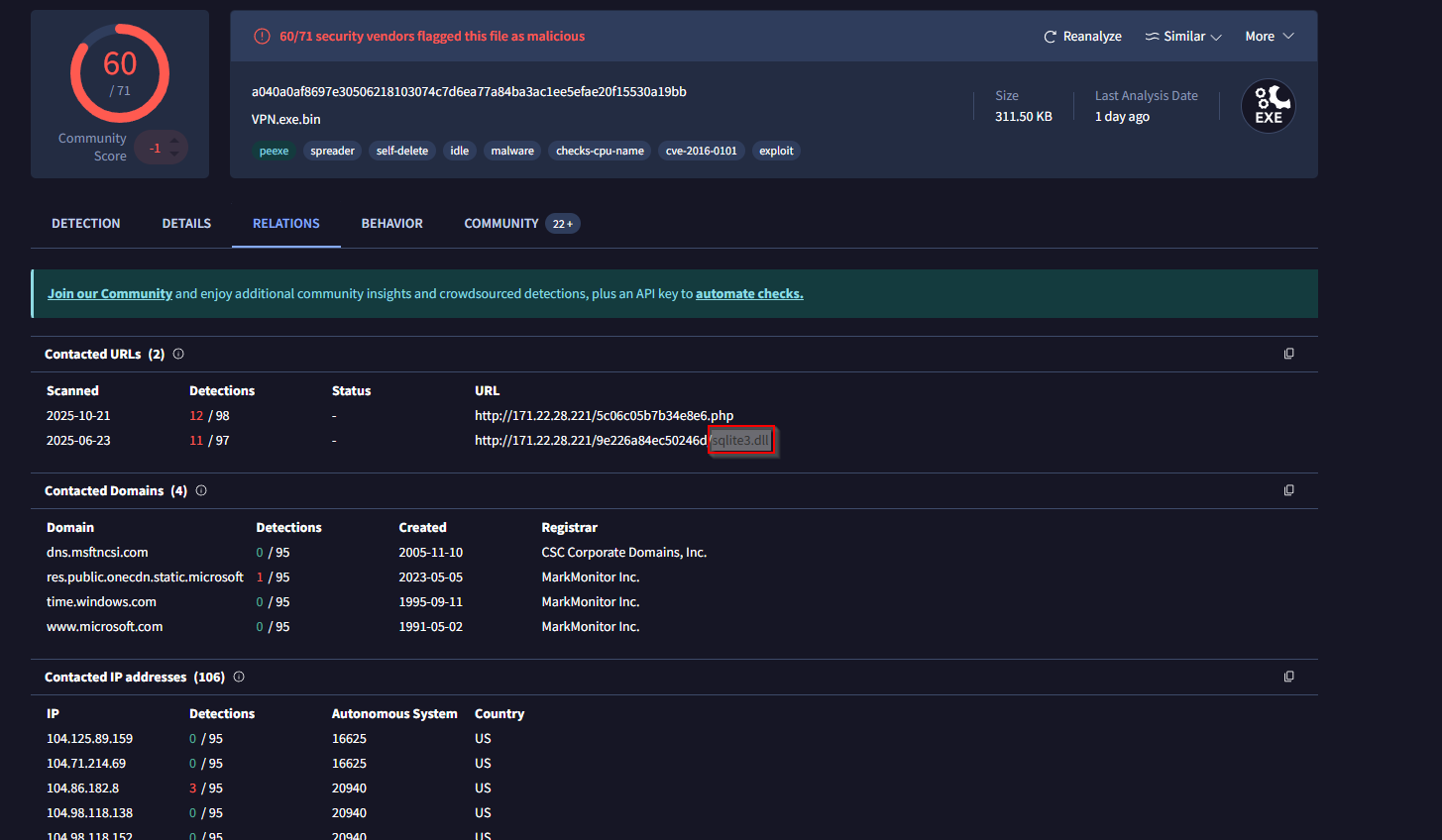This screenshot has width=1442, height=840.
Task: Click the Reanalyze refresh icon
Action: tap(1050, 37)
